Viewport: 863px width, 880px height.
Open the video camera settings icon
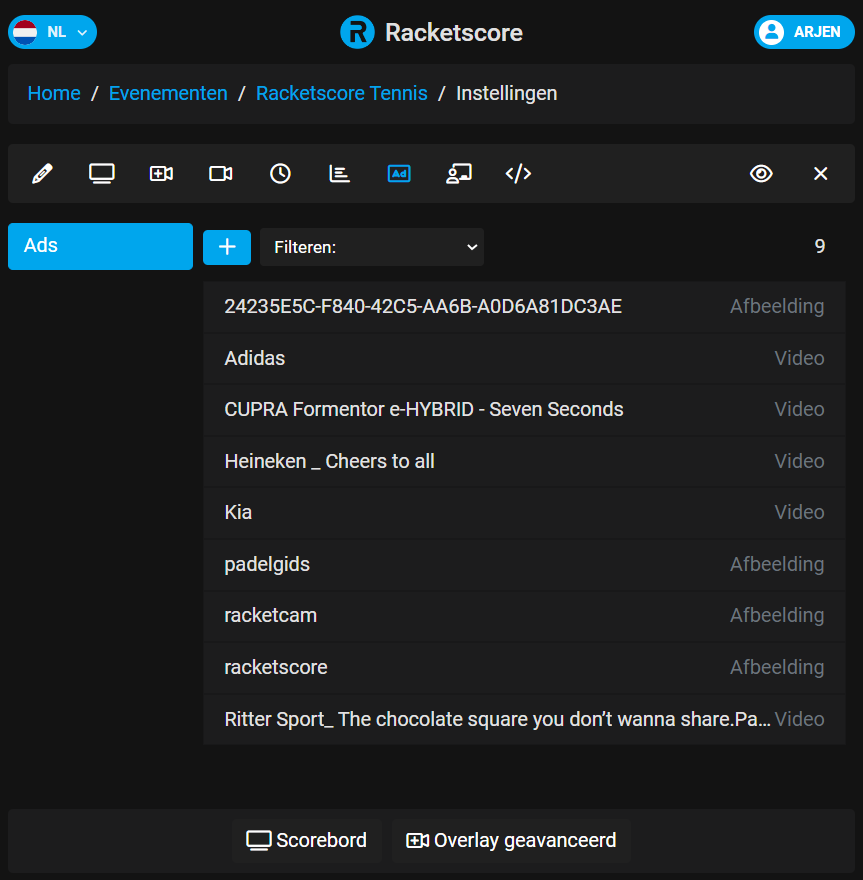(x=221, y=173)
